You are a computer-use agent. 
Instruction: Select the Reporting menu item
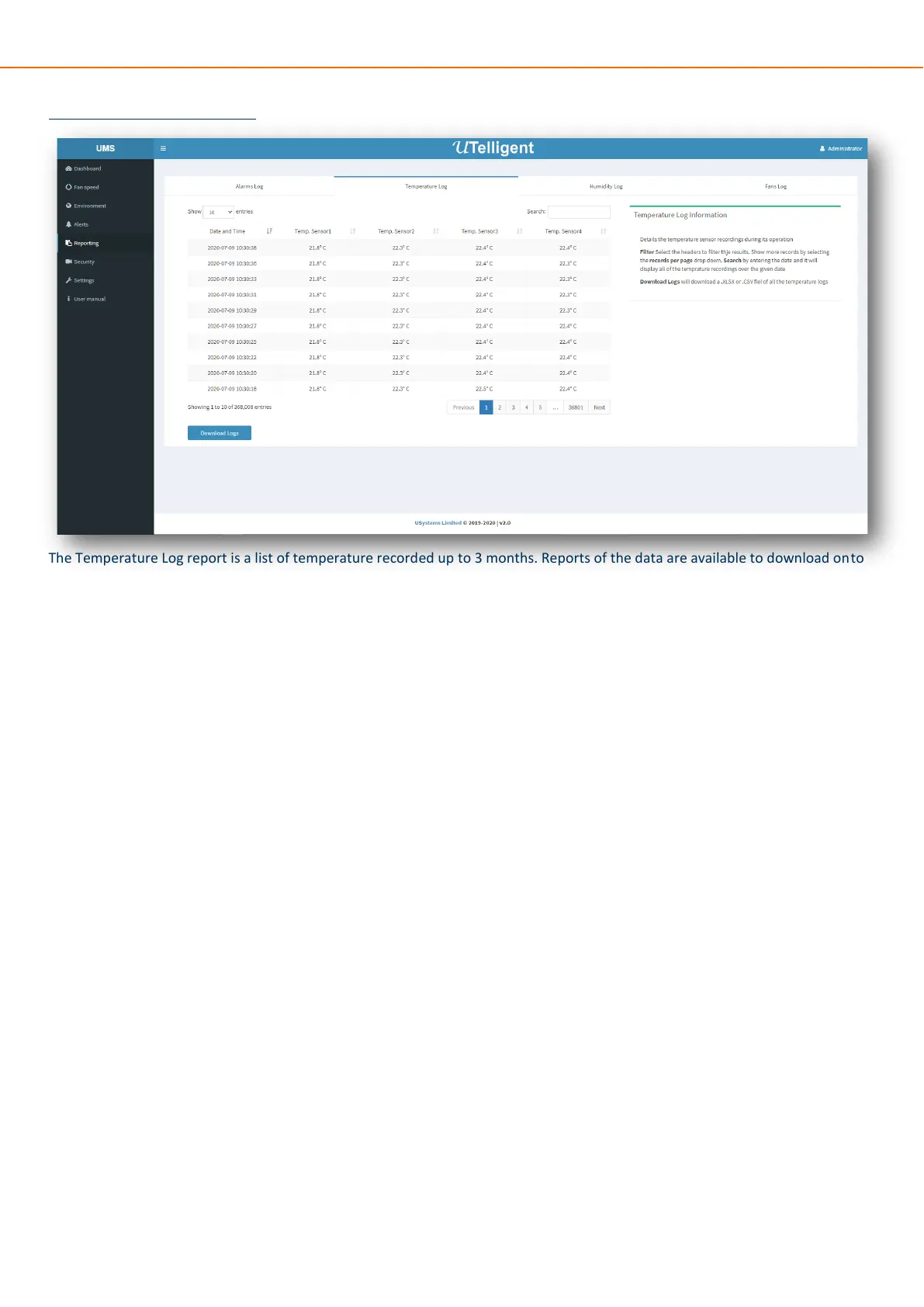pos(106,243)
